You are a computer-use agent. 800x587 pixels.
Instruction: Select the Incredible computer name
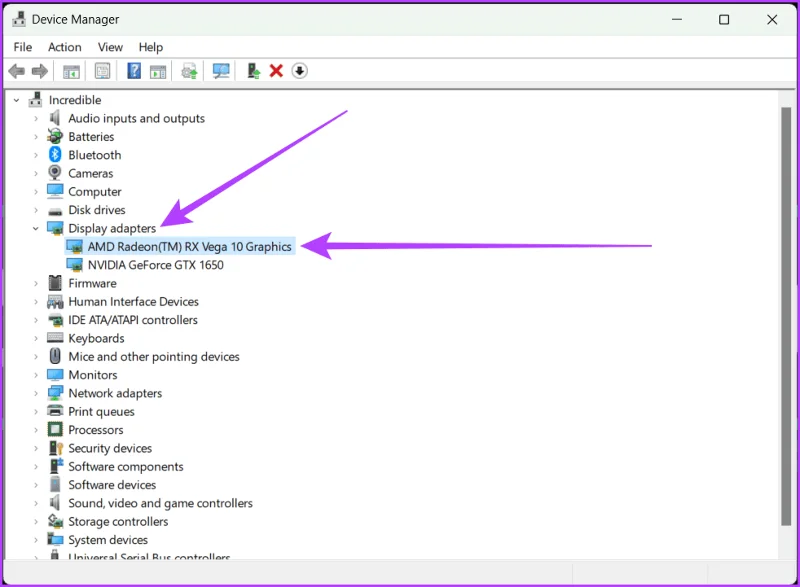click(x=75, y=100)
